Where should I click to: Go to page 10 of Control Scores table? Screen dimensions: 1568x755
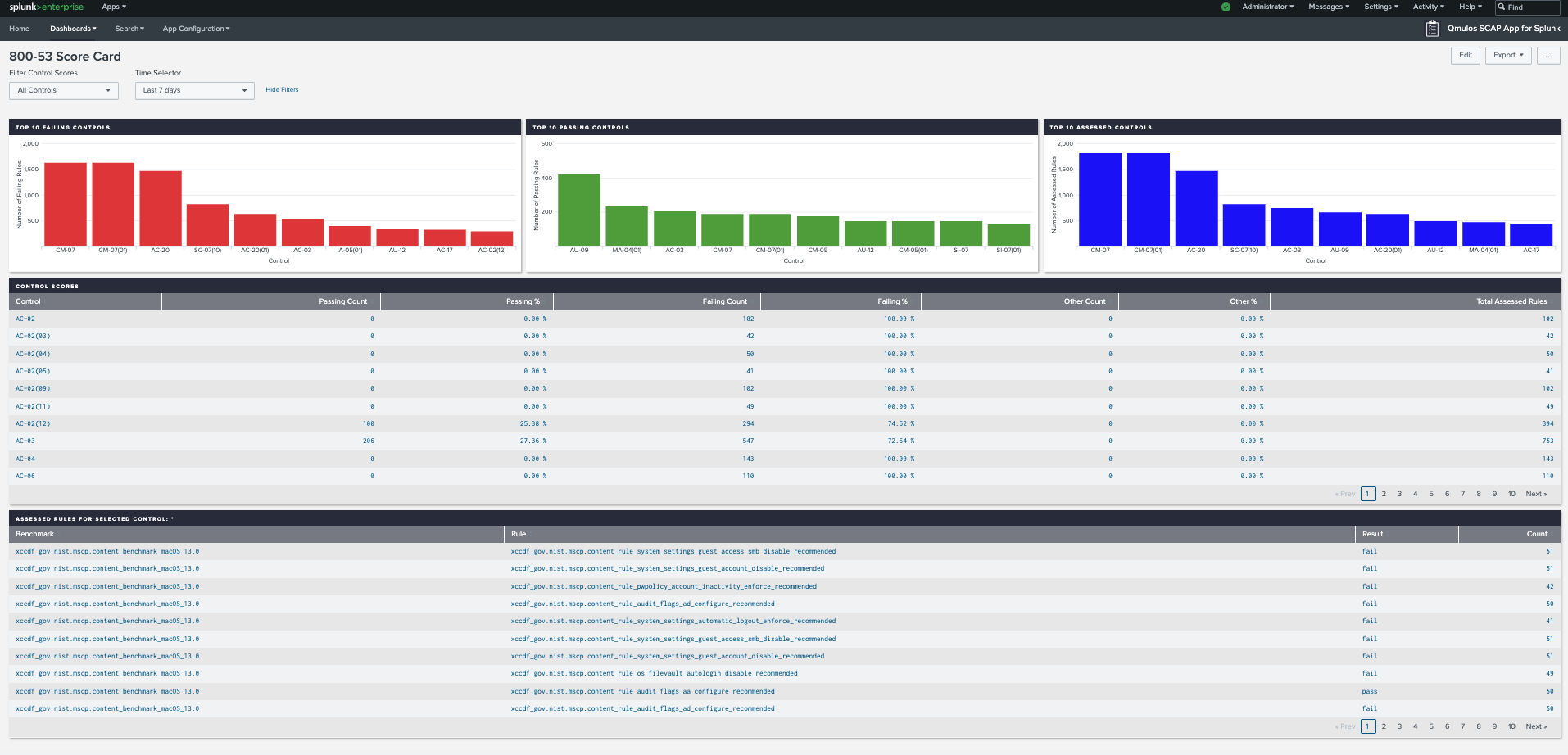point(1511,494)
